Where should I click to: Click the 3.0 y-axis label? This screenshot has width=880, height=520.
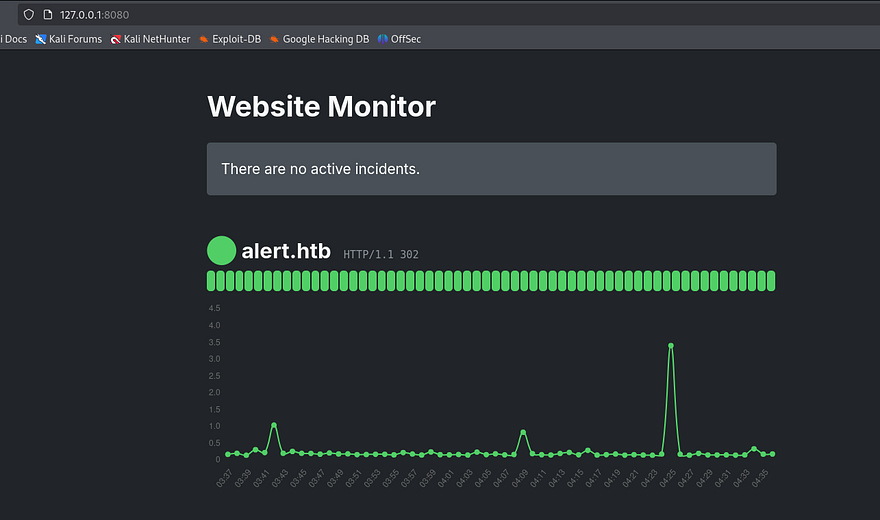coord(214,358)
